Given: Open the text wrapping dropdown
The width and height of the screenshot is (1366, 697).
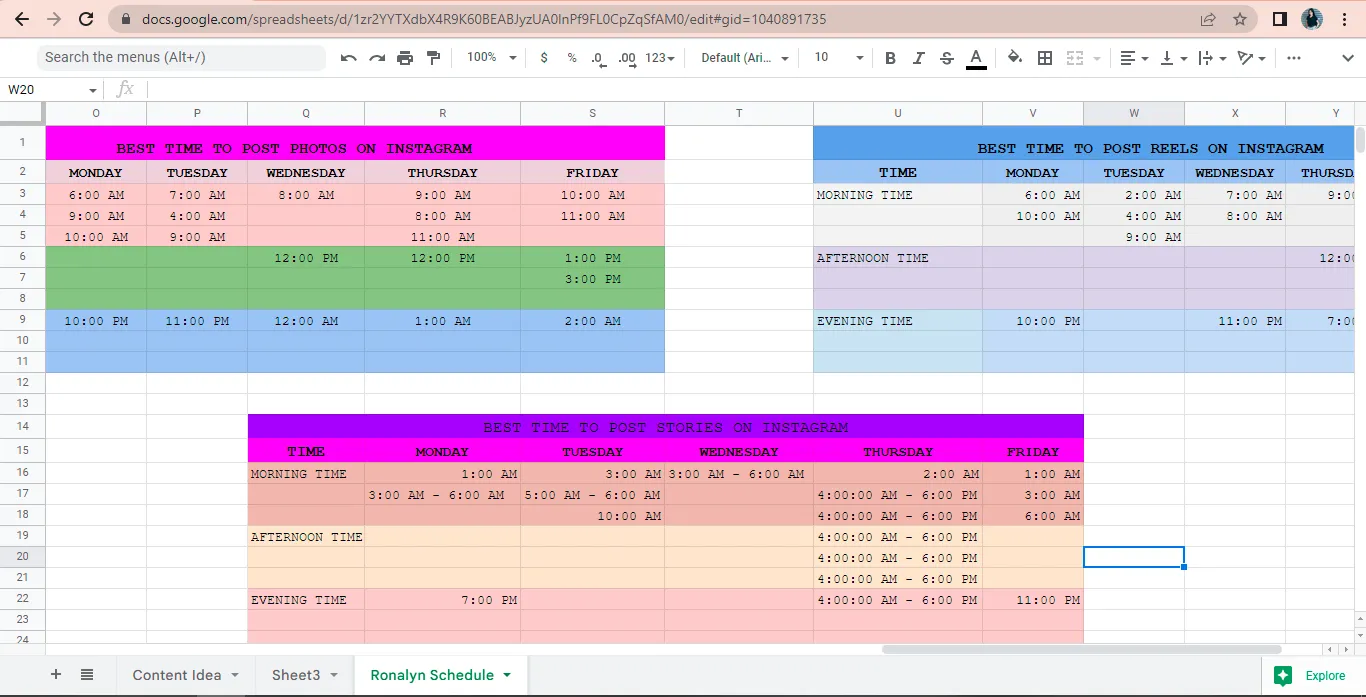Looking at the screenshot, I should 1211,58.
